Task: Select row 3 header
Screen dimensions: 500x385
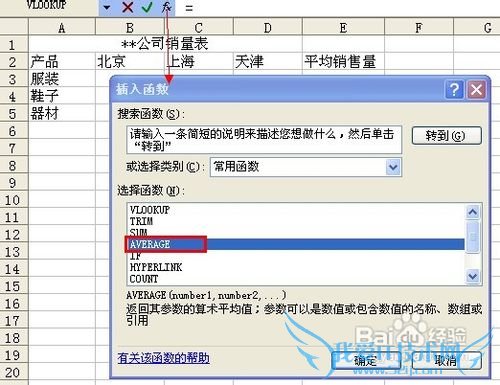Action: [x=13, y=79]
